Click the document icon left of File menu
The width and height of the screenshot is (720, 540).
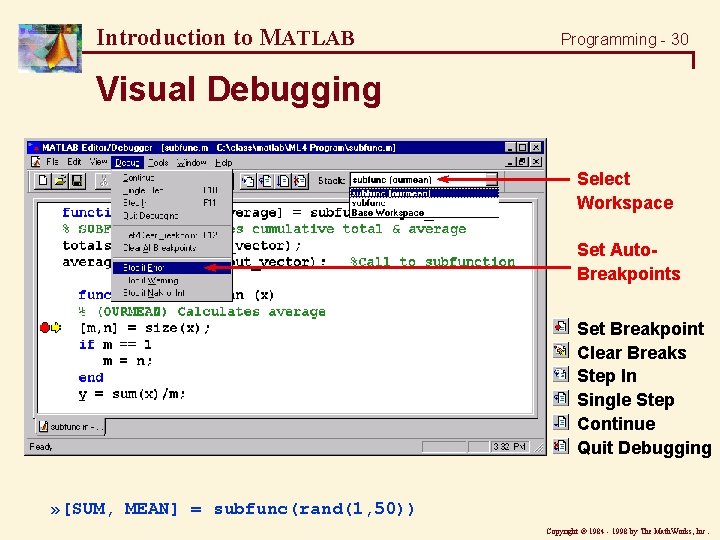point(35,162)
